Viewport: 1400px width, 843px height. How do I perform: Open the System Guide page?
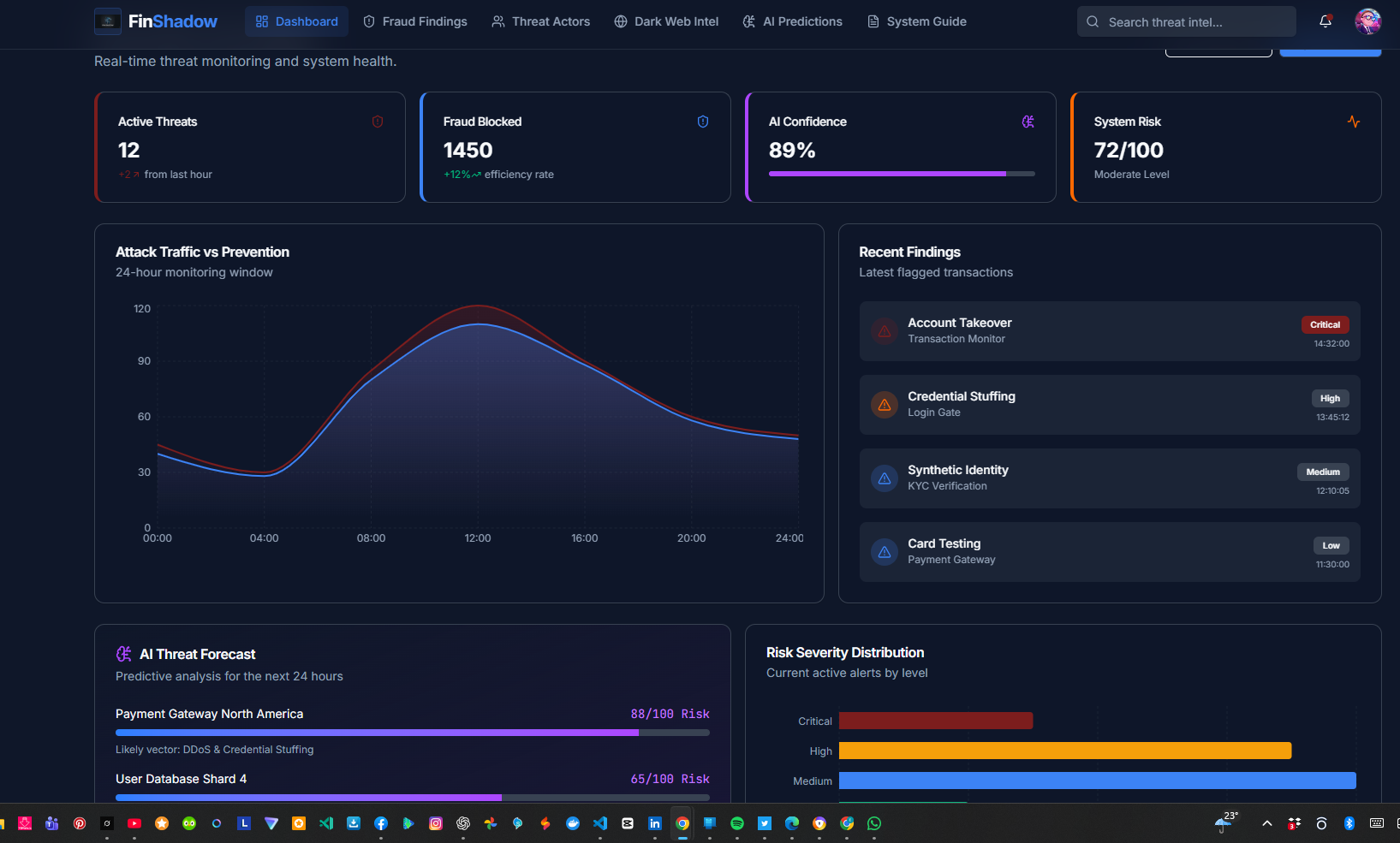point(917,21)
